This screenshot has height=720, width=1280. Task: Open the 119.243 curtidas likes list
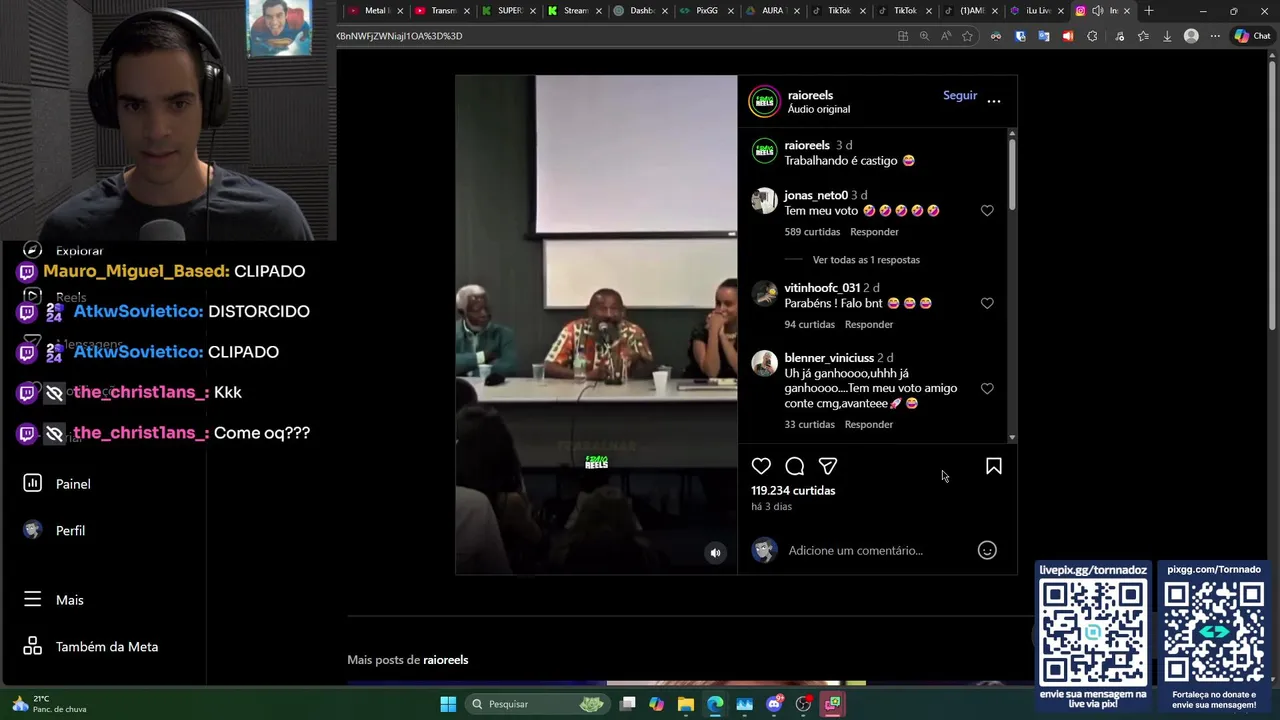pyautogui.click(x=793, y=490)
